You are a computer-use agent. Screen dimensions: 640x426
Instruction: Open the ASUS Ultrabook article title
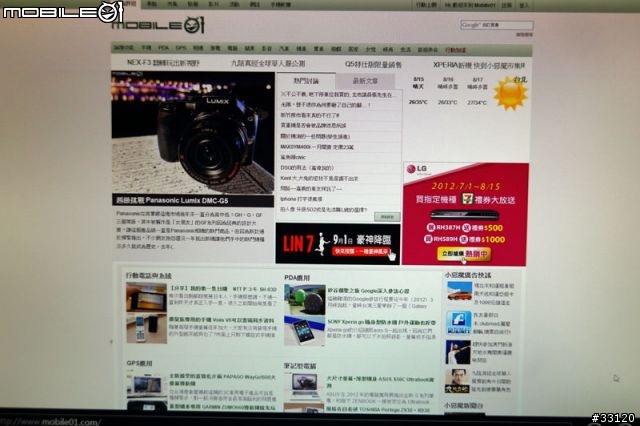tap(380, 382)
